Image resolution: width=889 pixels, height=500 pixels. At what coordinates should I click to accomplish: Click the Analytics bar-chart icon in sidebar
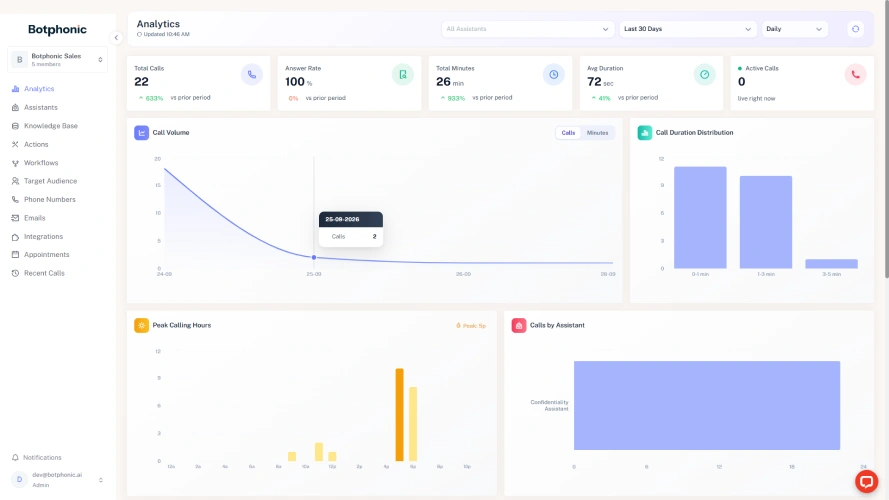[x=15, y=89]
